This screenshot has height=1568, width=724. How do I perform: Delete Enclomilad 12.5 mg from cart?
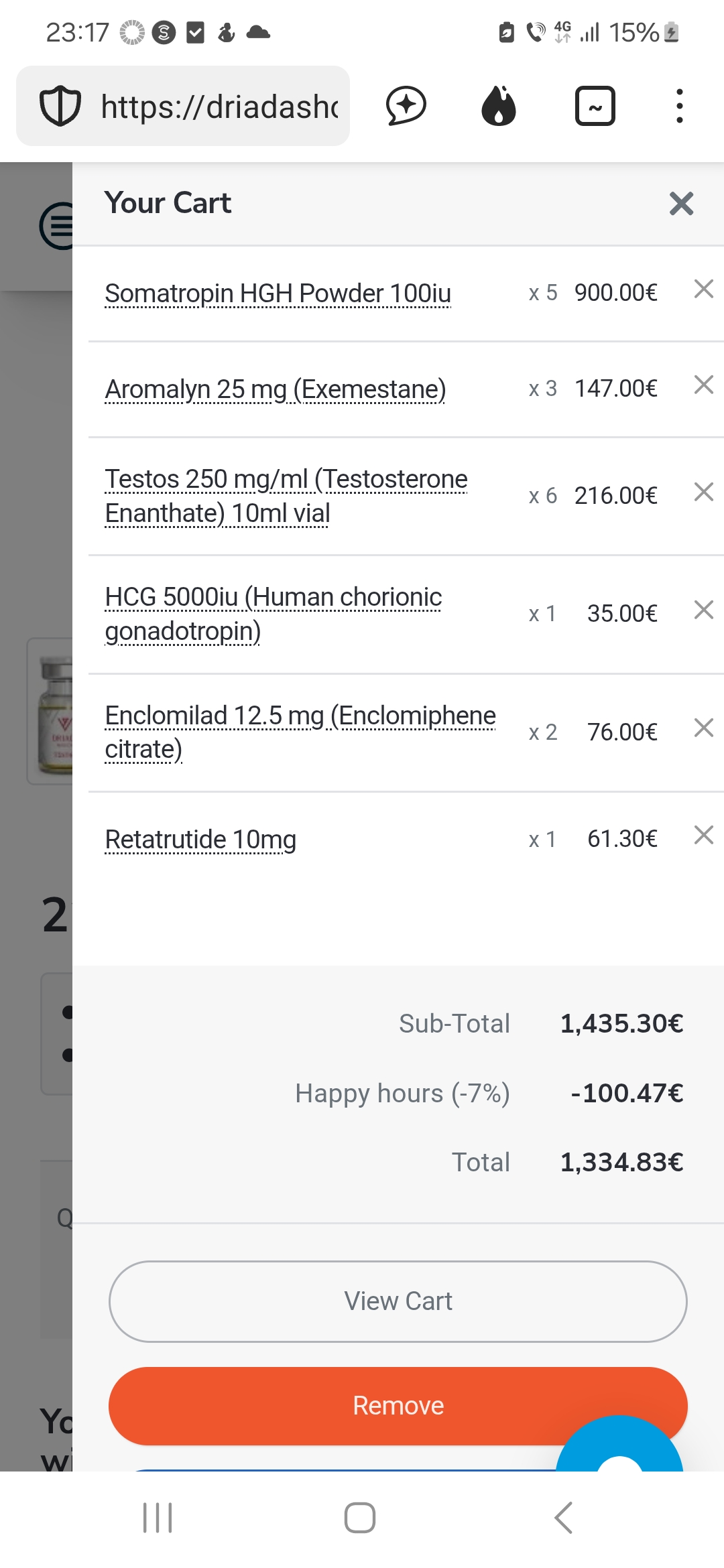pyautogui.click(x=703, y=728)
